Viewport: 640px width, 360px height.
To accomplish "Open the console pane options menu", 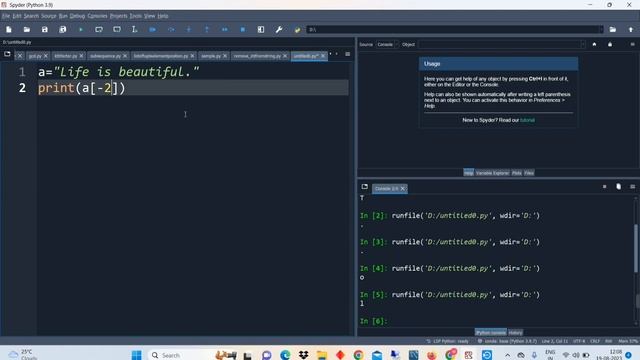I will [632, 187].
